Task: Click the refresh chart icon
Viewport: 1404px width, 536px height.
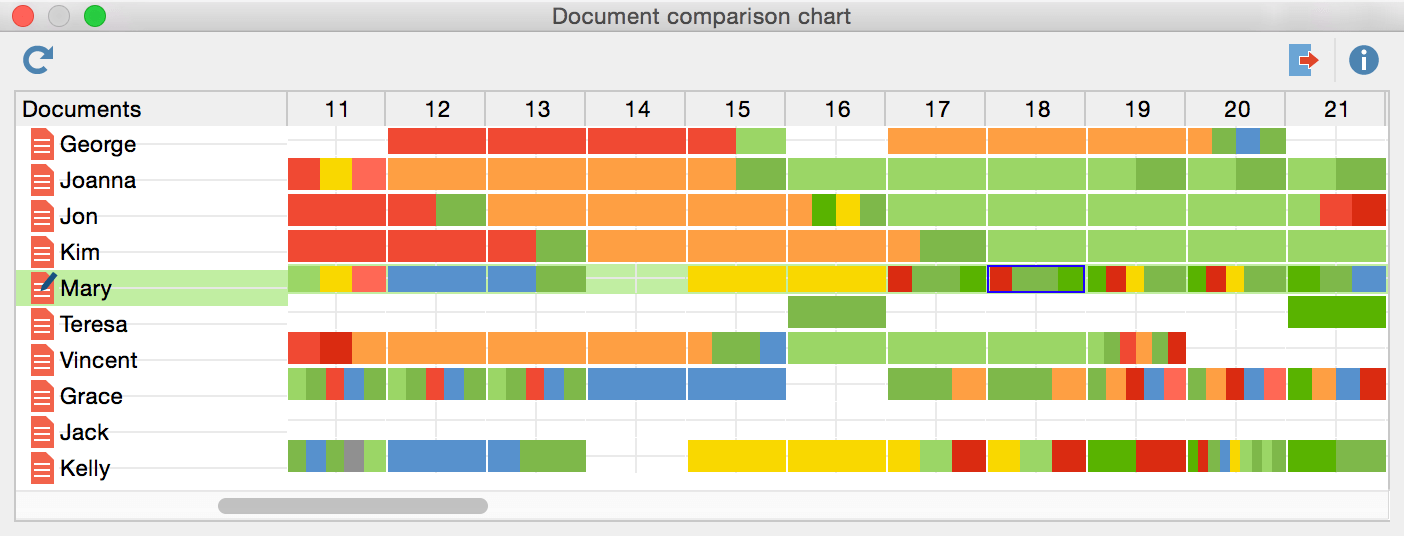Action: 38,61
